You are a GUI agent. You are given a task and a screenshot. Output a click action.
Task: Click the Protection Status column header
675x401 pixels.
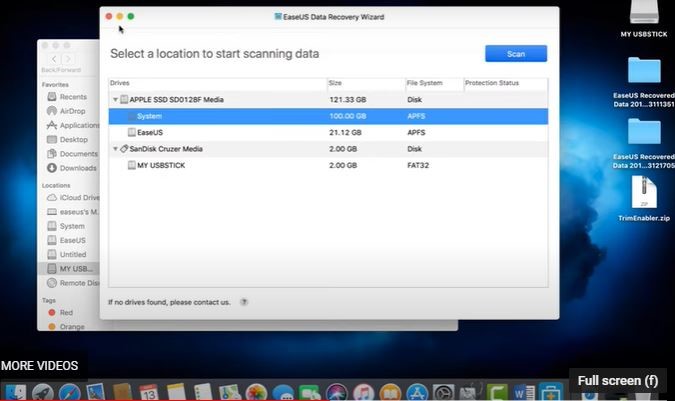click(506, 83)
